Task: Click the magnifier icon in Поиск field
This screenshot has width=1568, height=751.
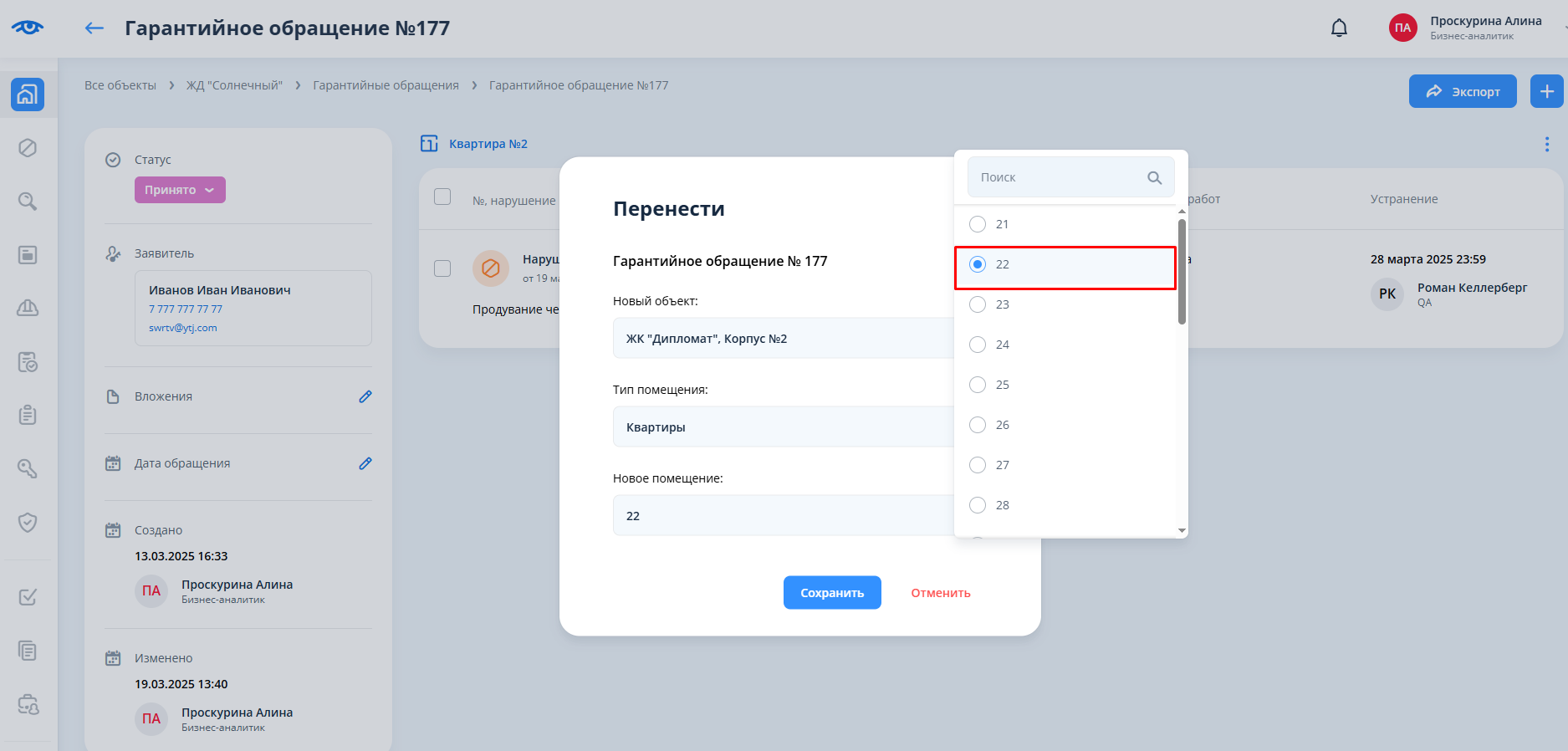Action: [1154, 177]
